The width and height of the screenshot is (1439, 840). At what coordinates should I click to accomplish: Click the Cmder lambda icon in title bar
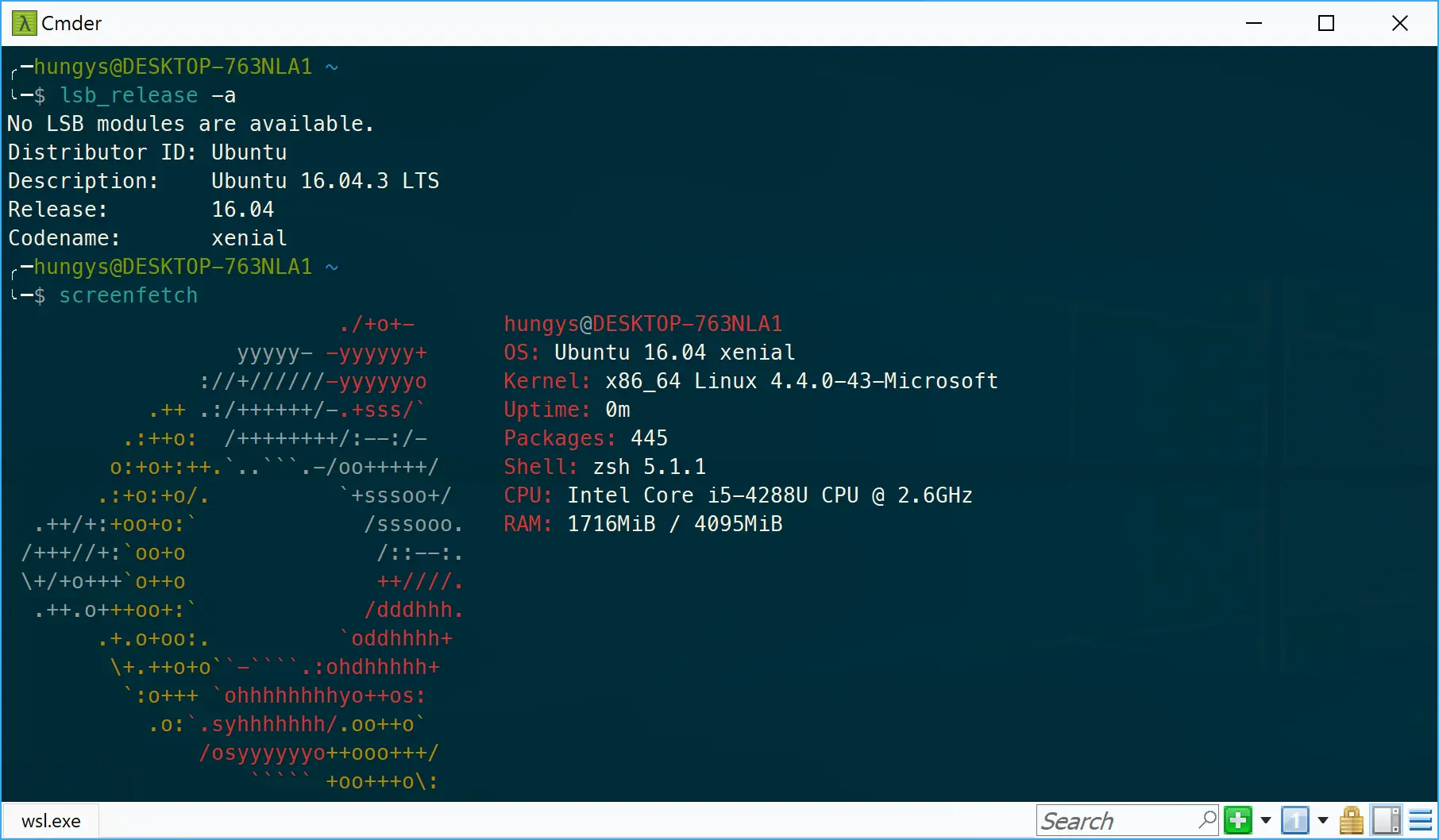(x=24, y=23)
